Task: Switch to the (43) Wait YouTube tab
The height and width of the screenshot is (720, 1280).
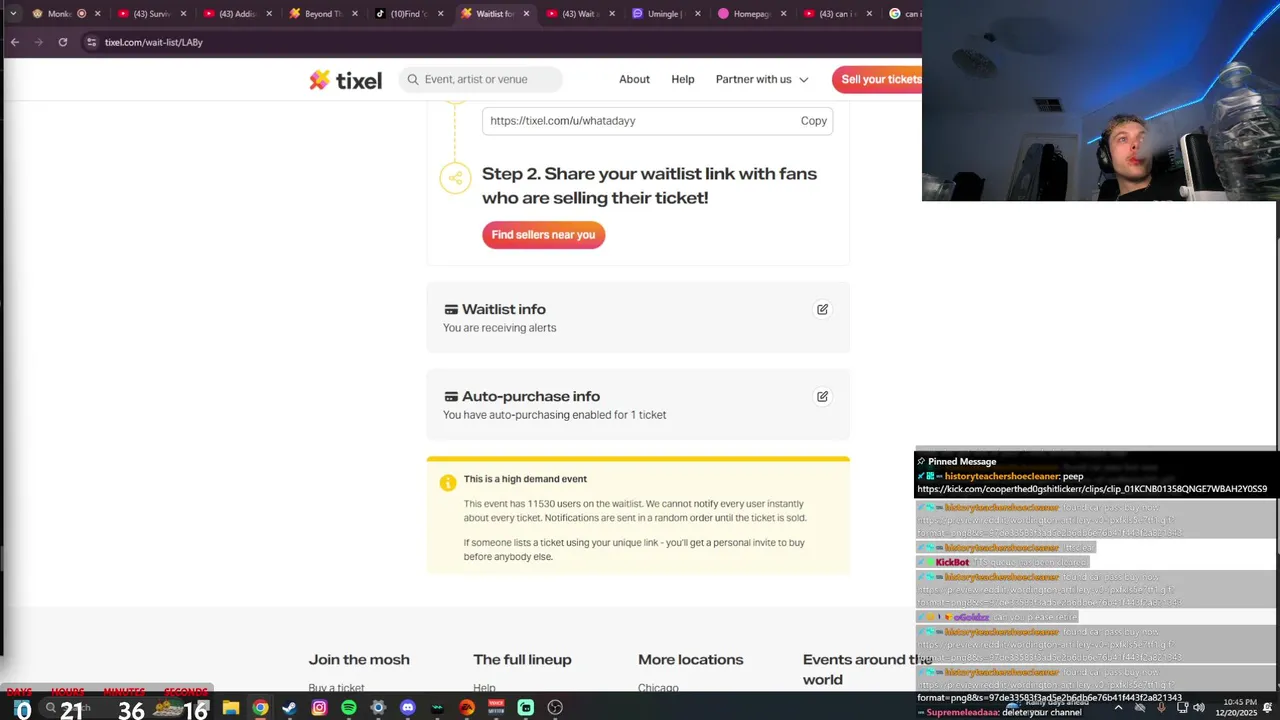Action: [x=579, y=14]
